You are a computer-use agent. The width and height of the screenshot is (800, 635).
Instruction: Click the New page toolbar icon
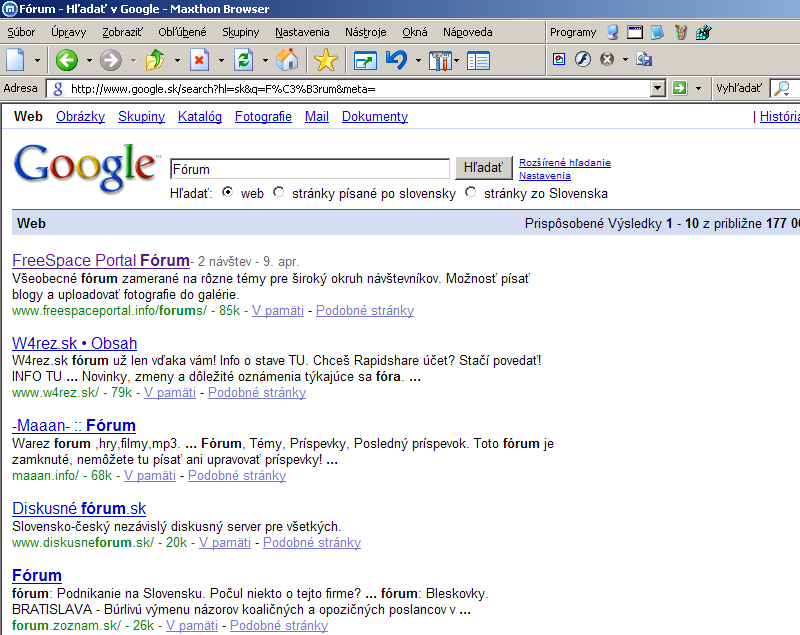pos(15,60)
